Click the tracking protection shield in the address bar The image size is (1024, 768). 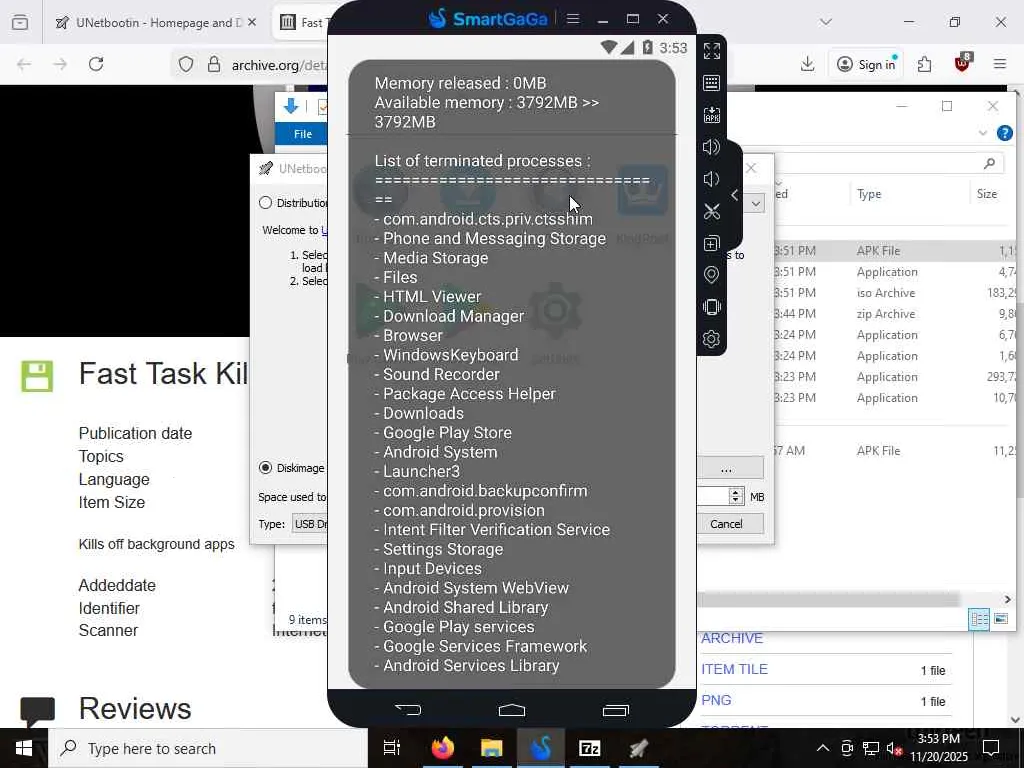click(x=186, y=64)
